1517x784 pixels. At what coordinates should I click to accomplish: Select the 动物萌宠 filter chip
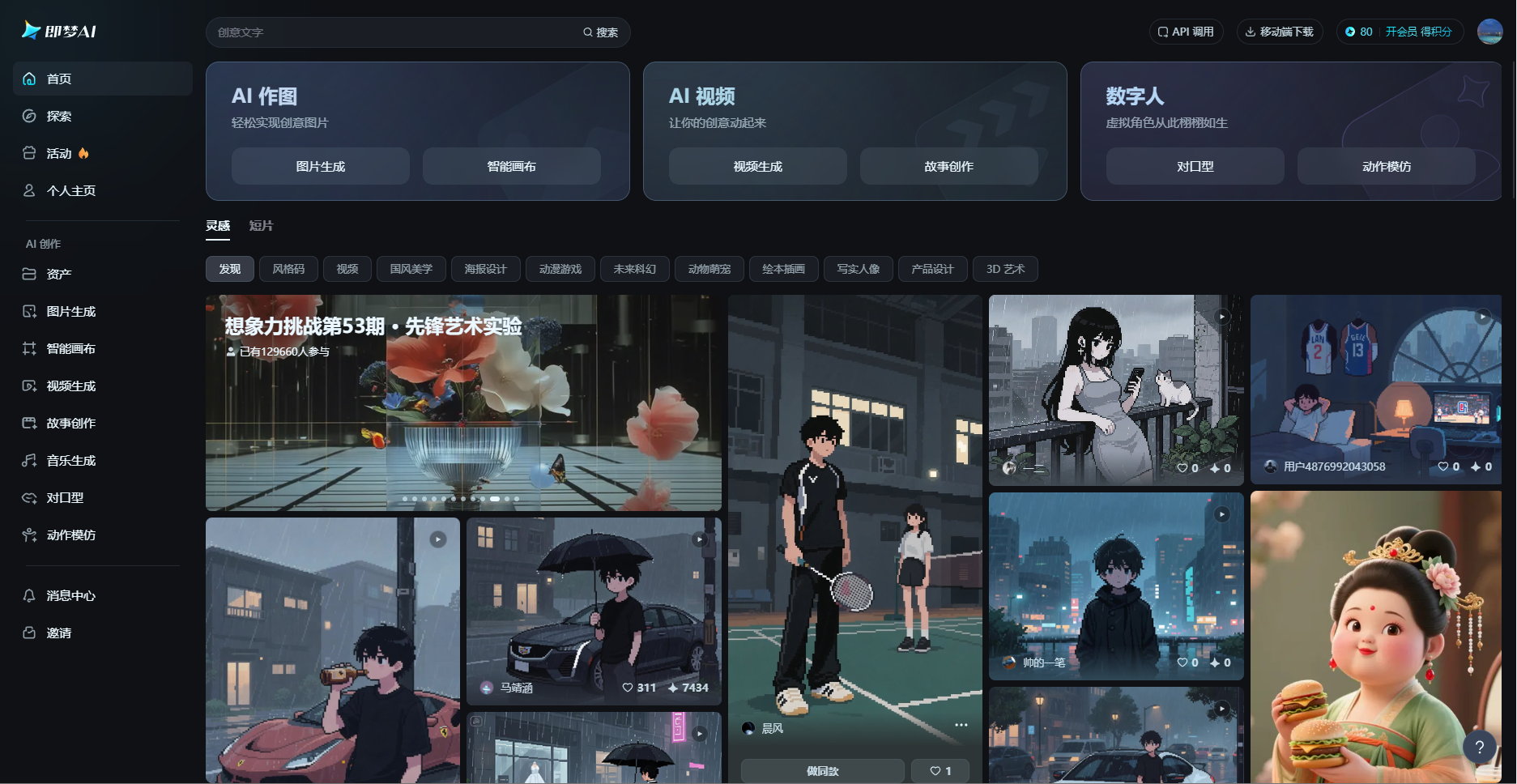[709, 269]
